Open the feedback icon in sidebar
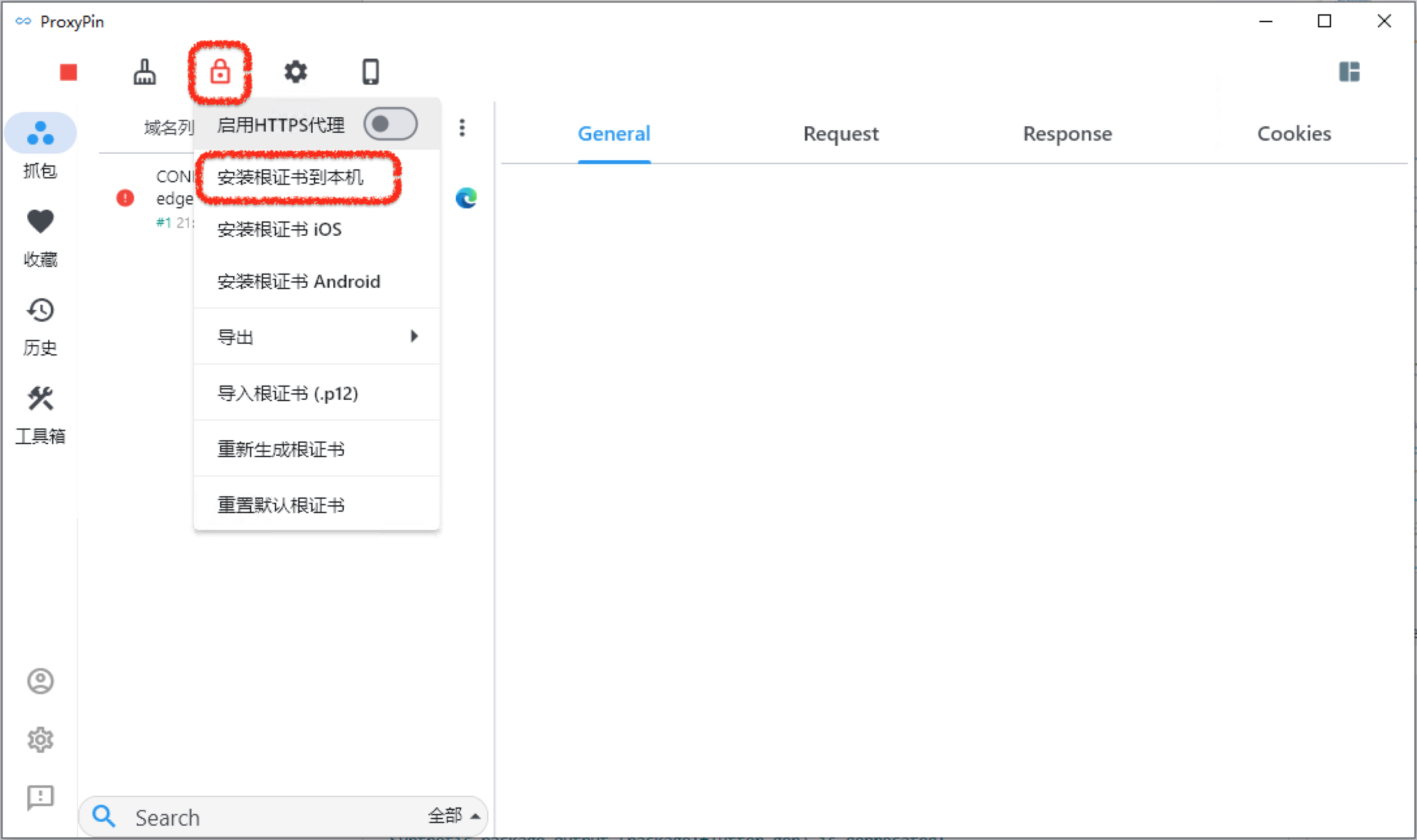 point(40,797)
